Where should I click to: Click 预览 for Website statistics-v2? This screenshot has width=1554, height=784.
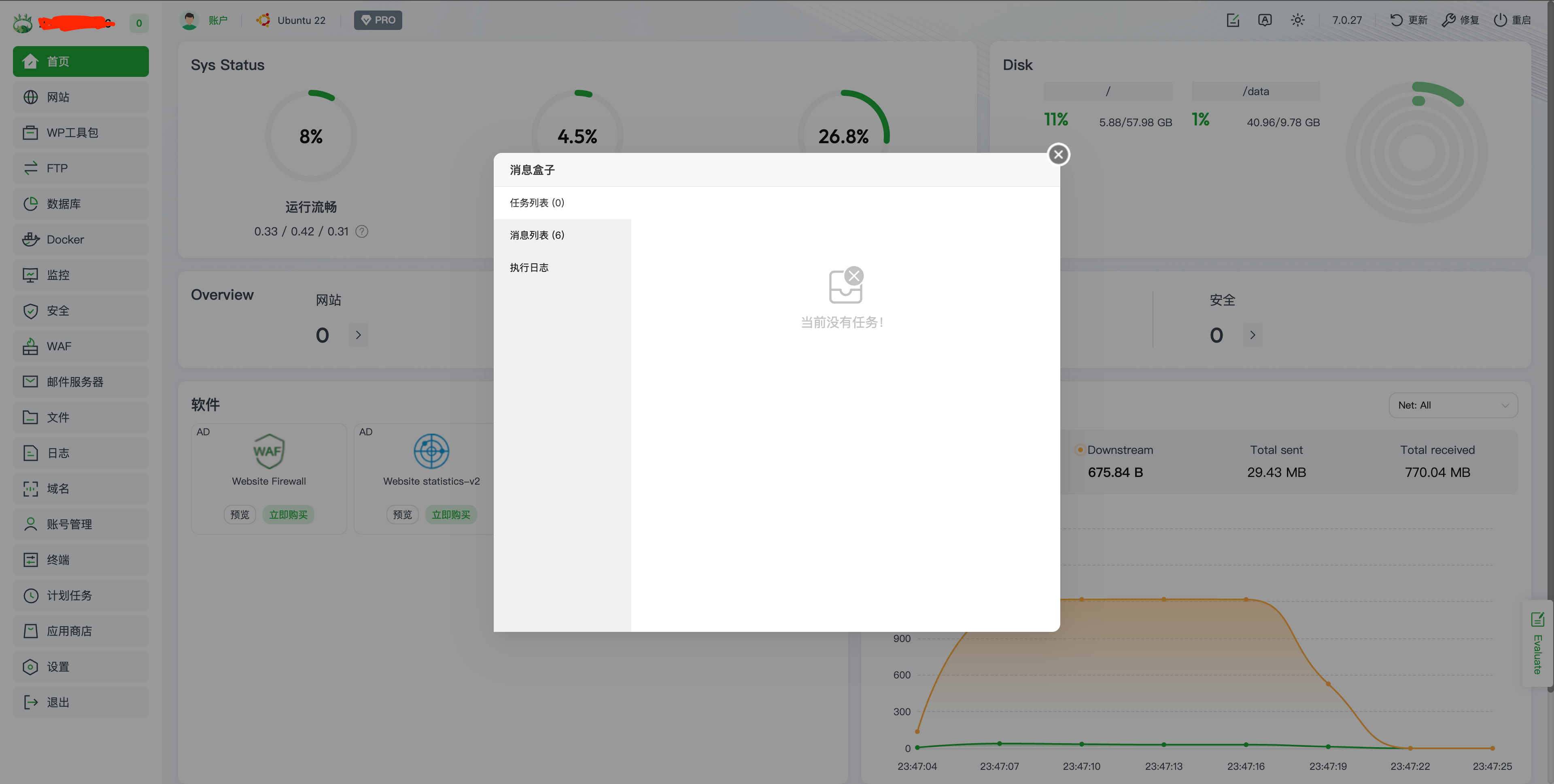pos(402,515)
